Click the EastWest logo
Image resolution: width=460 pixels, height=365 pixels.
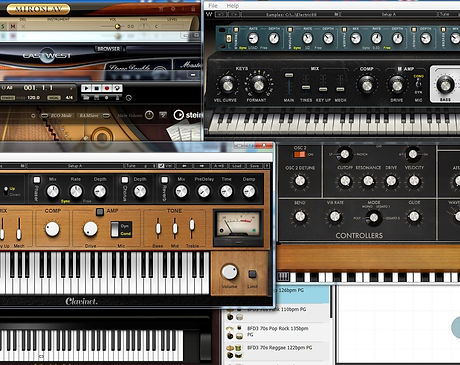coord(47,55)
